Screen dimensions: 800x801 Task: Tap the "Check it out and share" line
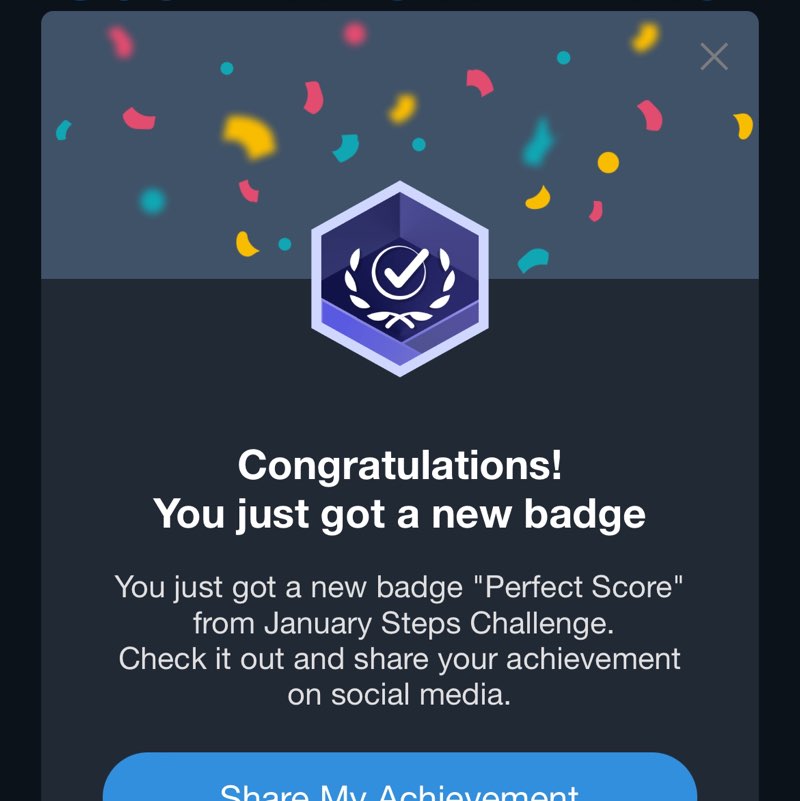[400, 659]
